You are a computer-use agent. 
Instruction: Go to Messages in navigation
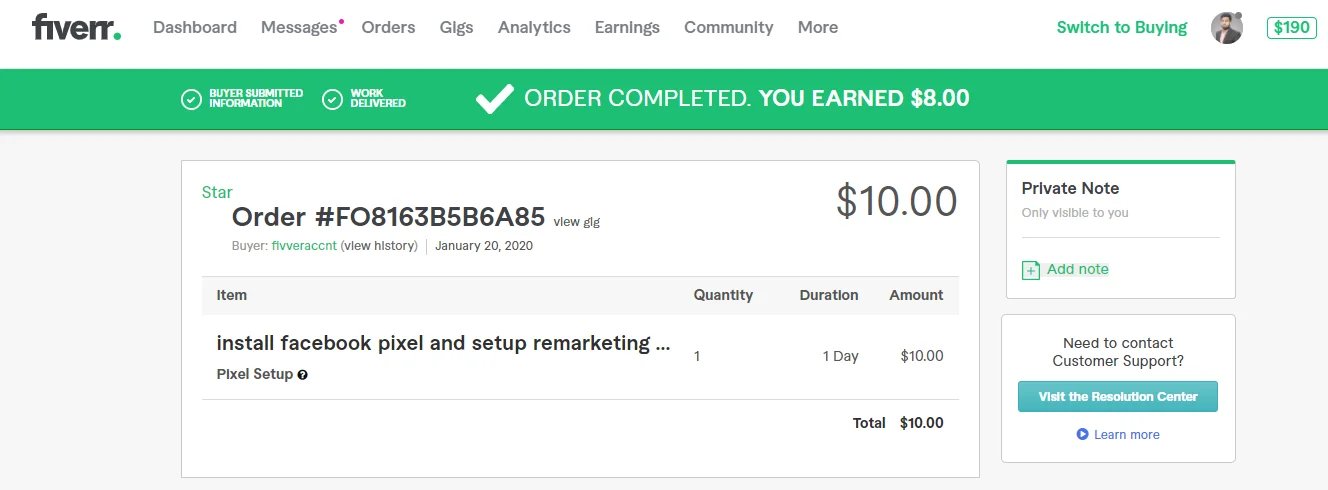pos(298,28)
